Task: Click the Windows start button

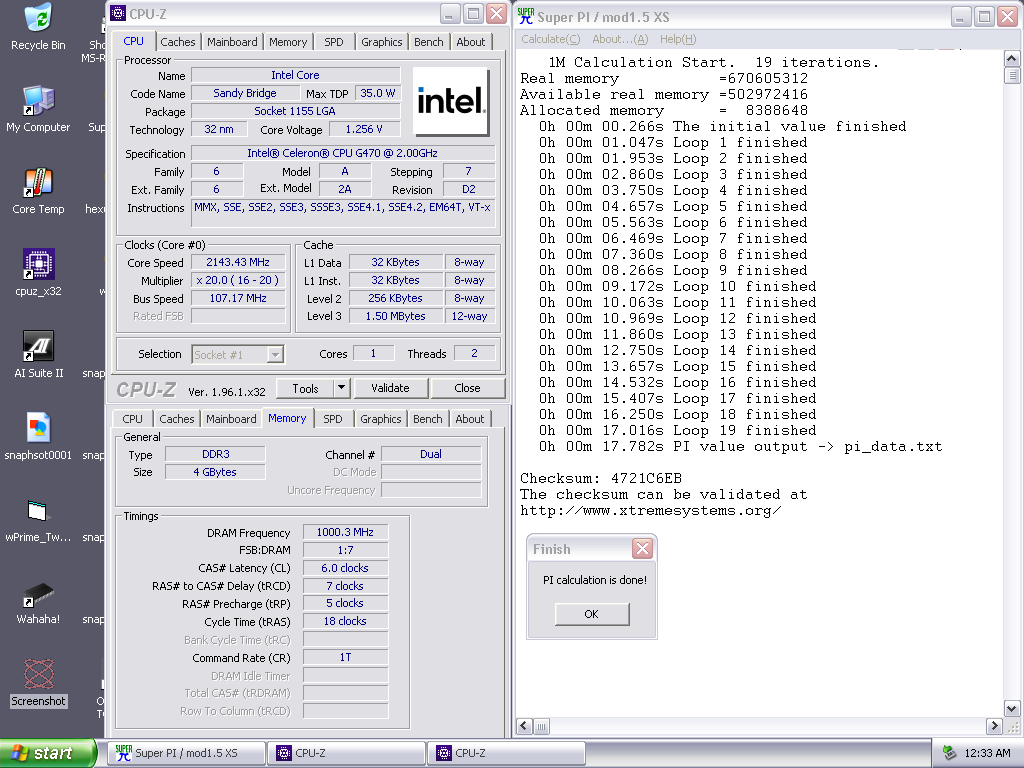Action: click(x=47, y=753)
